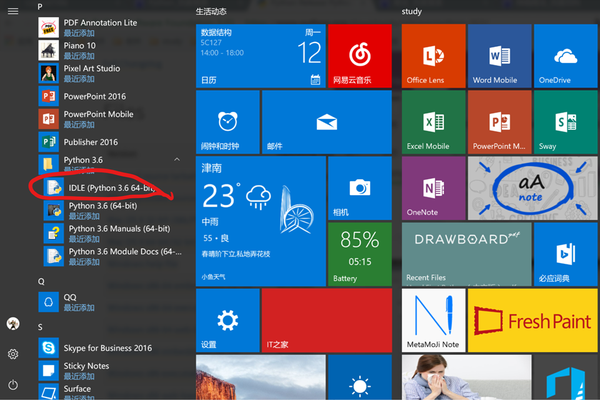Select the 生活动态 group header

click(x=211, y=11)
